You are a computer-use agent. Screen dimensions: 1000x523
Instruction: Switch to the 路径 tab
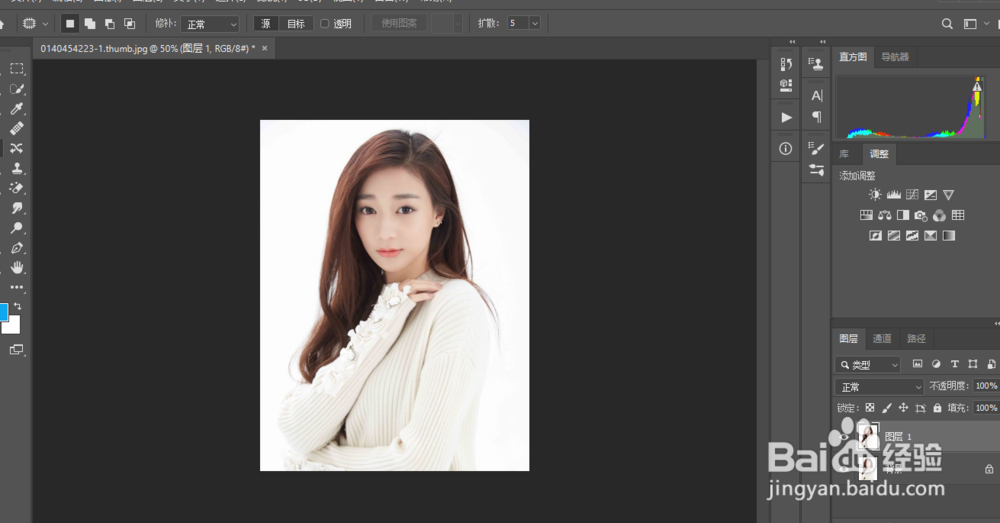point(916,339)
